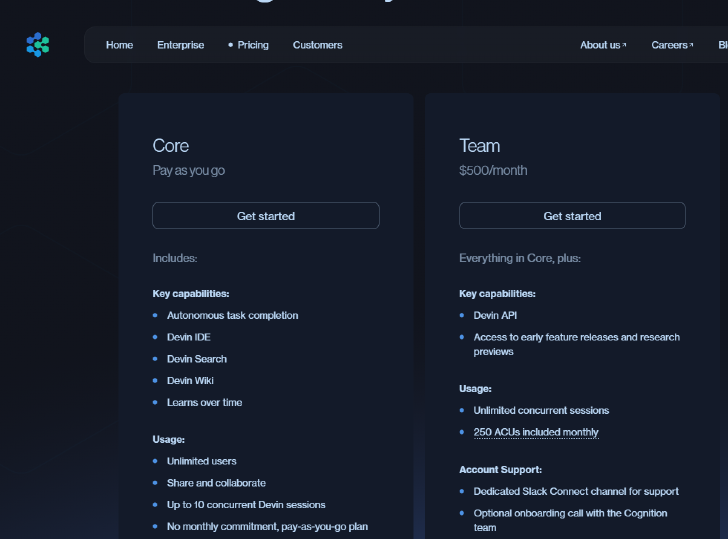Click Usage: heading in Team card
The width and height of the screenshot is (728, 539).
[x=475, y=389]
